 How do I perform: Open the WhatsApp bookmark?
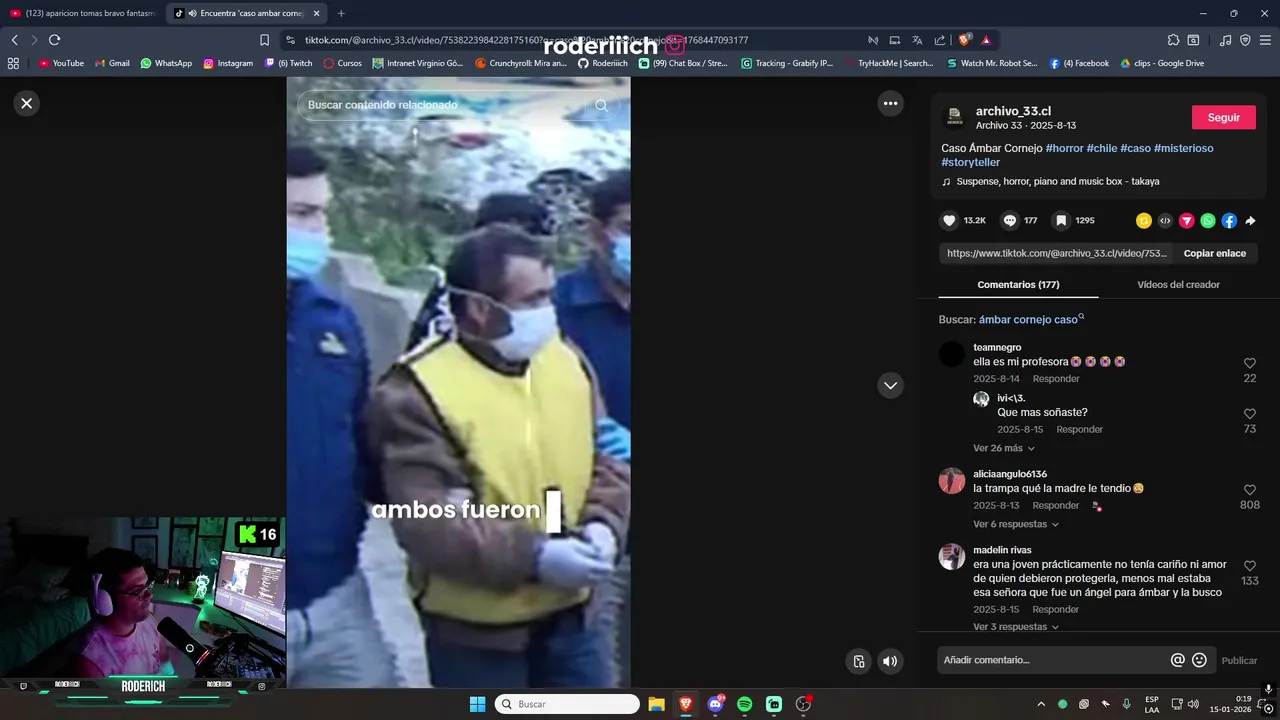coord(166,63)
